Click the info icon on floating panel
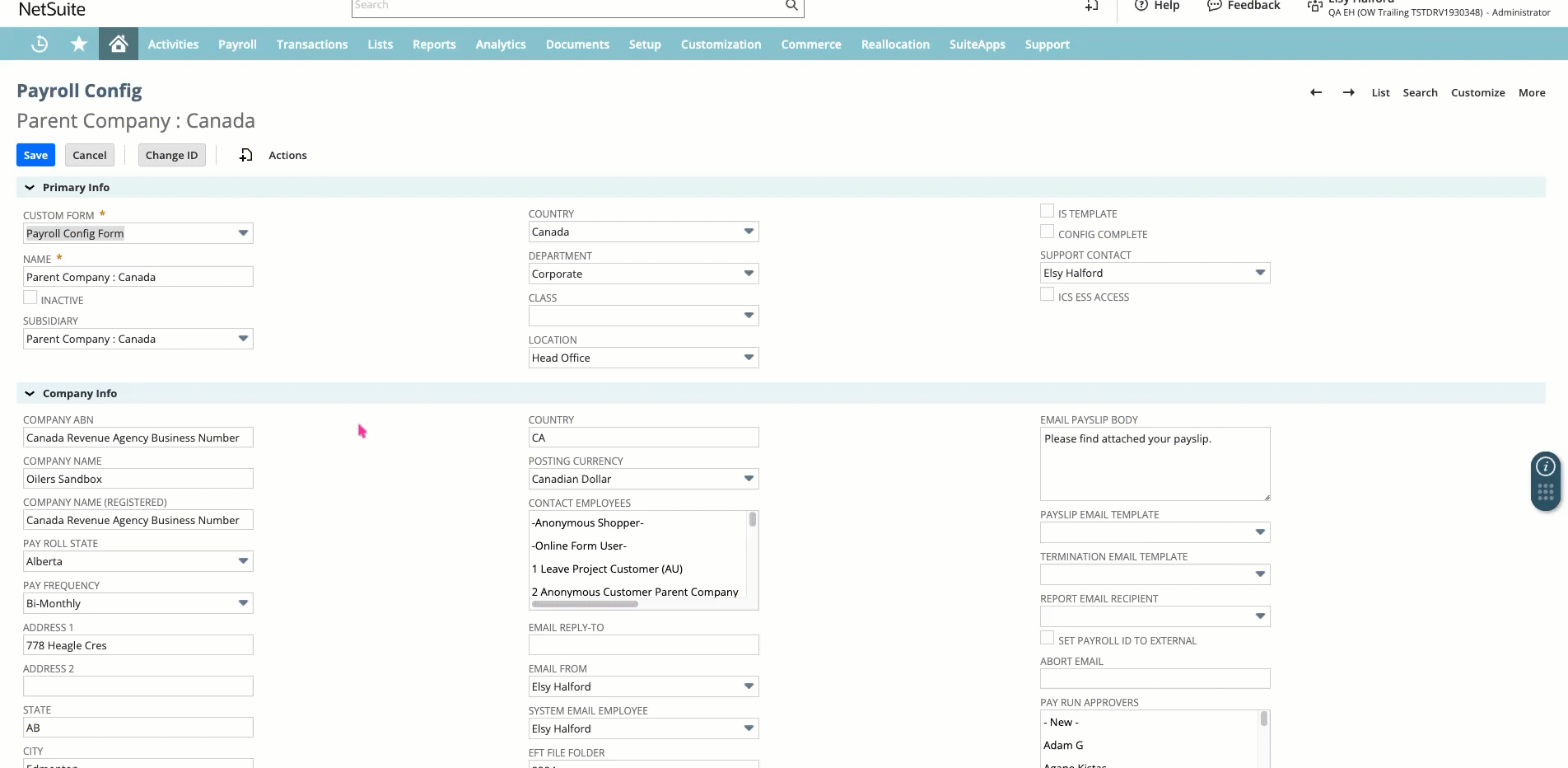1568x768 pixels. pos(1546,466)
